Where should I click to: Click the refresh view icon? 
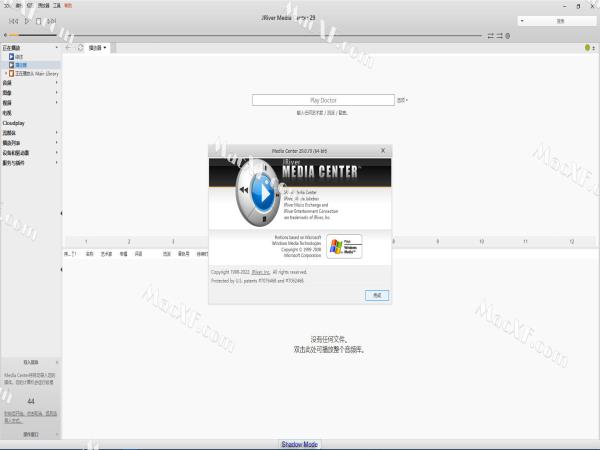tap(80, 47)
